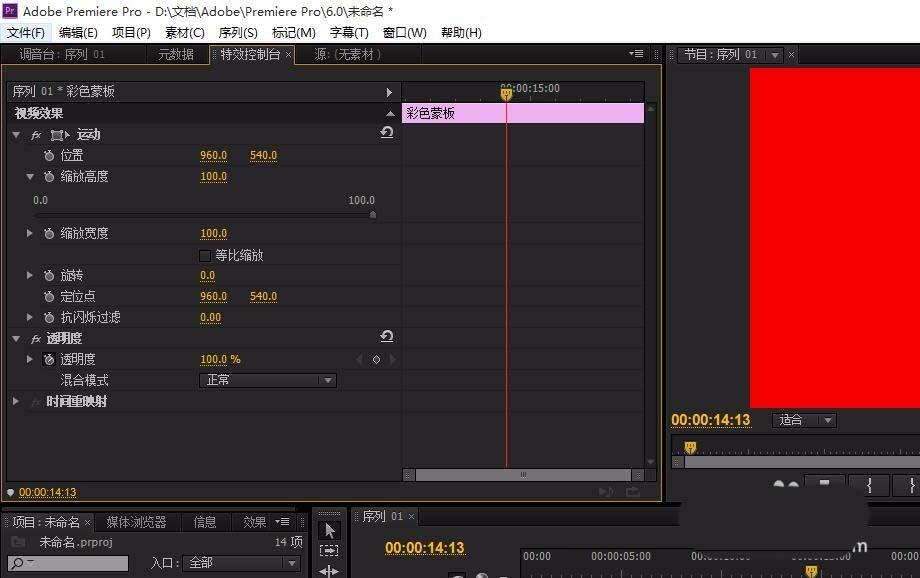The width and height of the screenshot is (920, 578).
Task: Toggle animation stopwatch for 位置
Action: [x=49, y=156]
